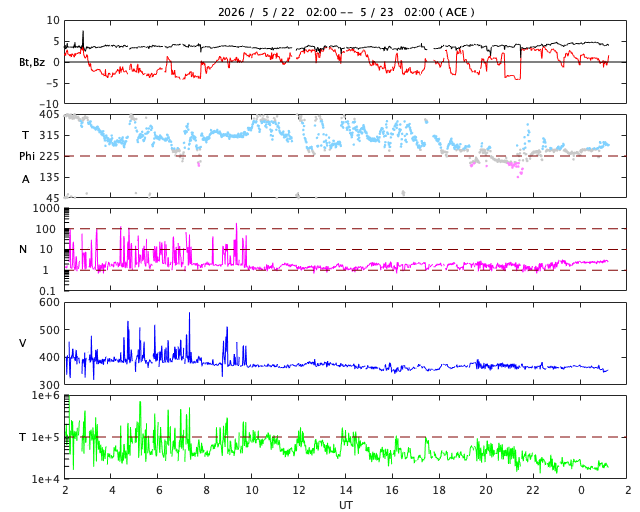Click the "T" label beside 1e+5
This screenshot has height=512, width=640.
(23, 437)
